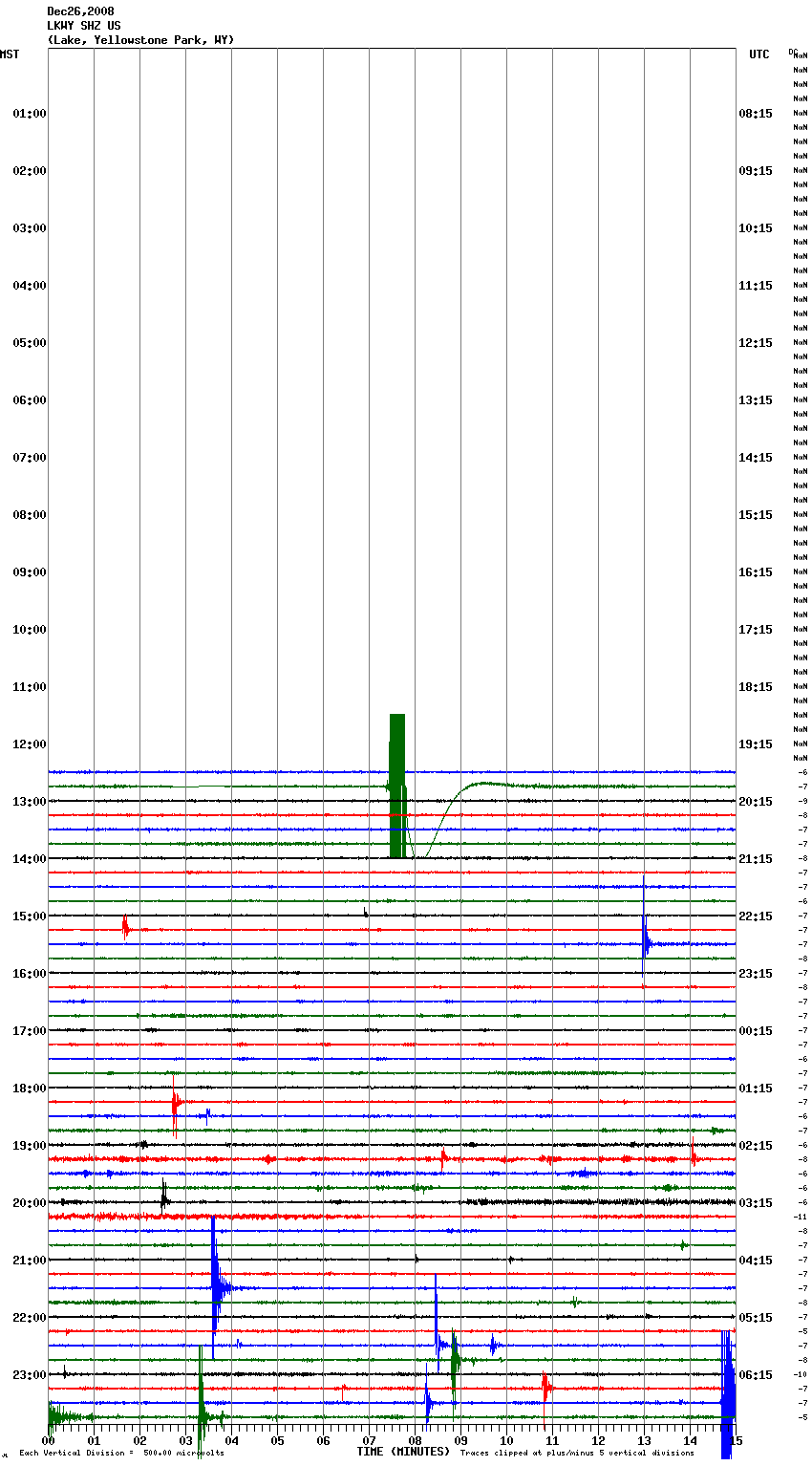The height and width of the screenshot is (1466, 812).
Task: Click the 19:00 MST time label
Action: pos(30,1146)
